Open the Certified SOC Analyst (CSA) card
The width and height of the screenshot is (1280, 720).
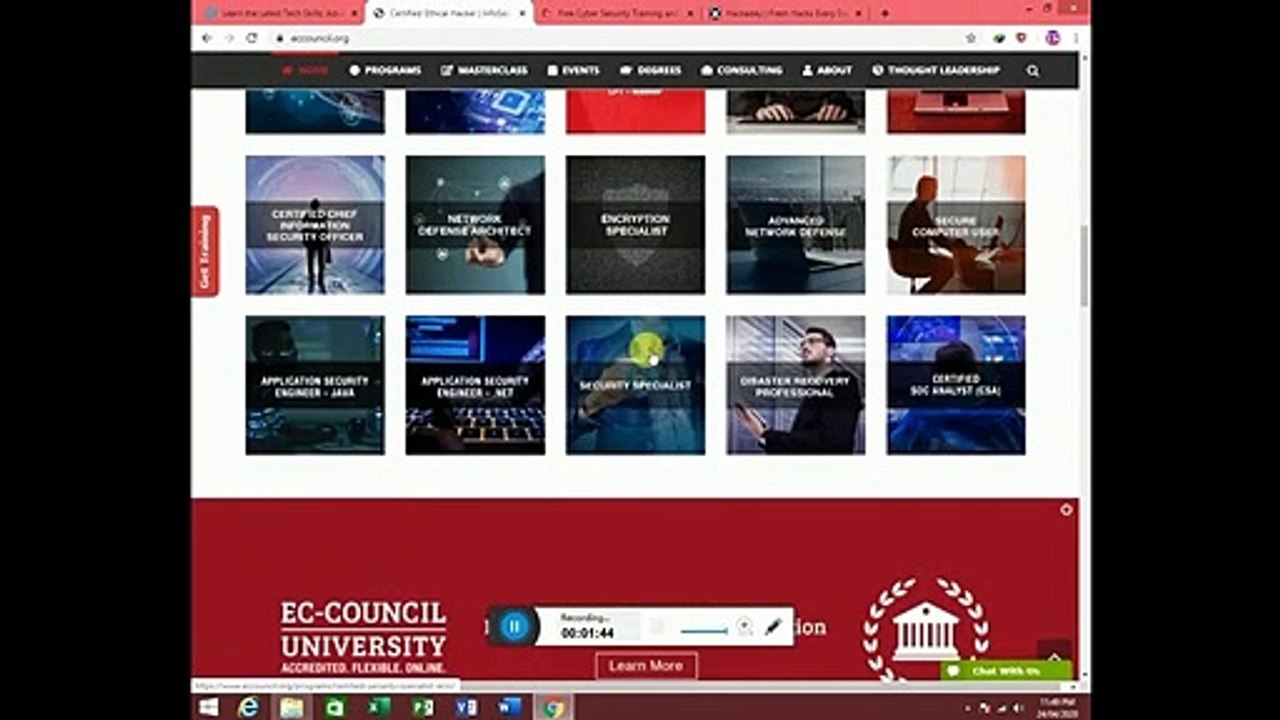pyautogui.click(x=956, y=385)
